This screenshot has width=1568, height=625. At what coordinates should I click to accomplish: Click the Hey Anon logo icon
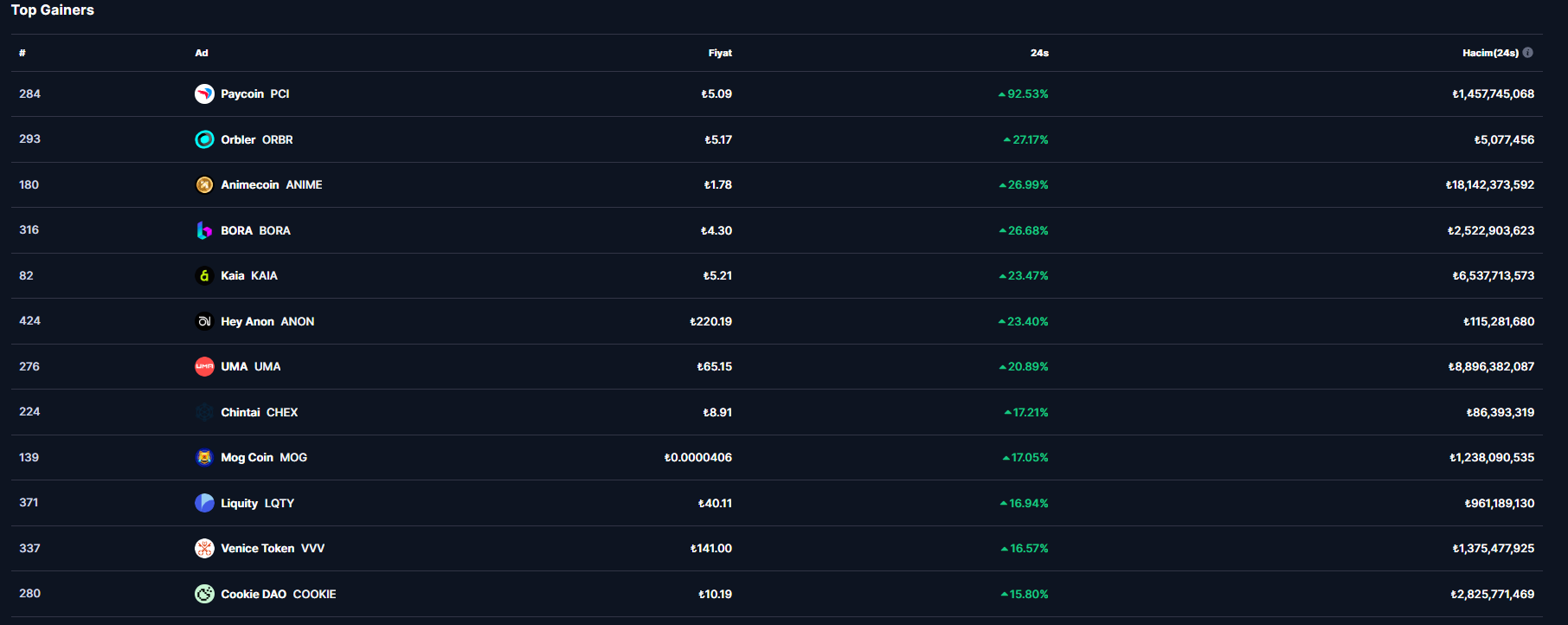[x=204, y=321]
